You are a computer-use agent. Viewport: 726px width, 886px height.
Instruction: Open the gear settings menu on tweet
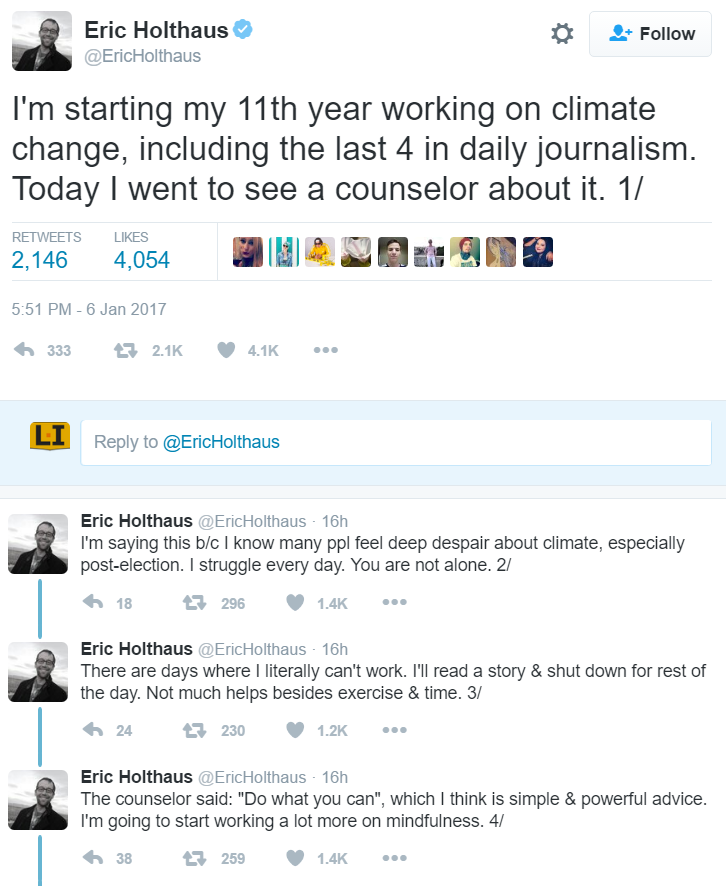coord(562,34)
